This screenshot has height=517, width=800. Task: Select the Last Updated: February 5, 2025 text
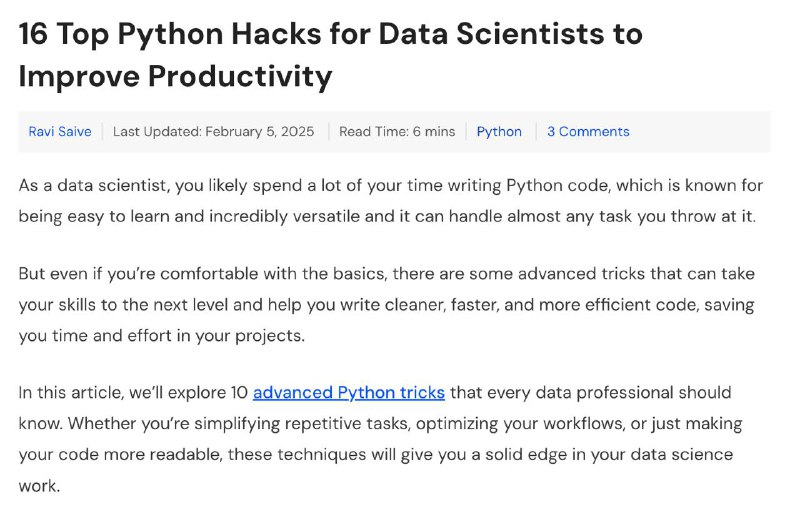click(213, 132)
